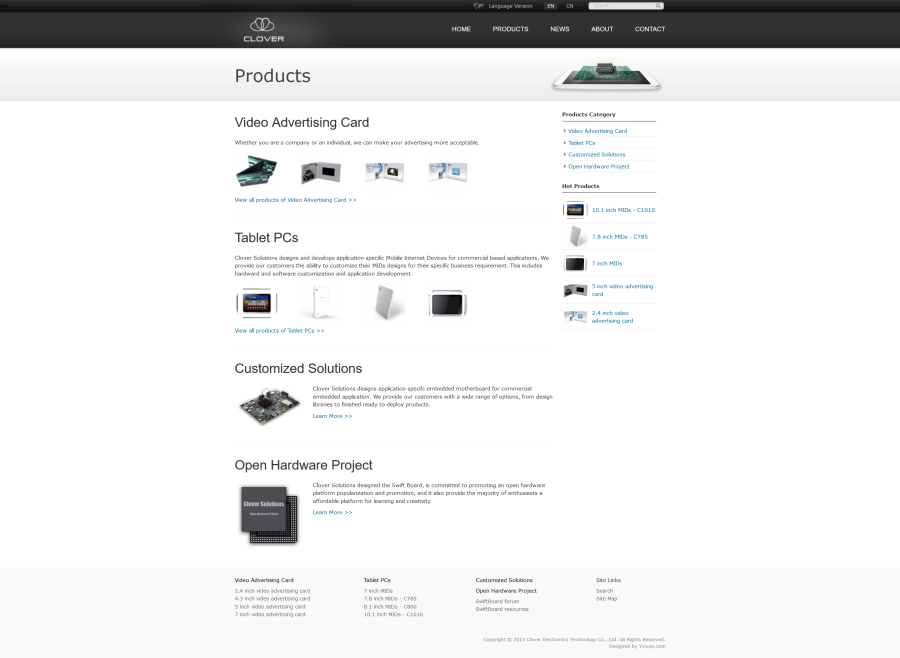Select Open Hardware Project sidebar category

(598, 166)
